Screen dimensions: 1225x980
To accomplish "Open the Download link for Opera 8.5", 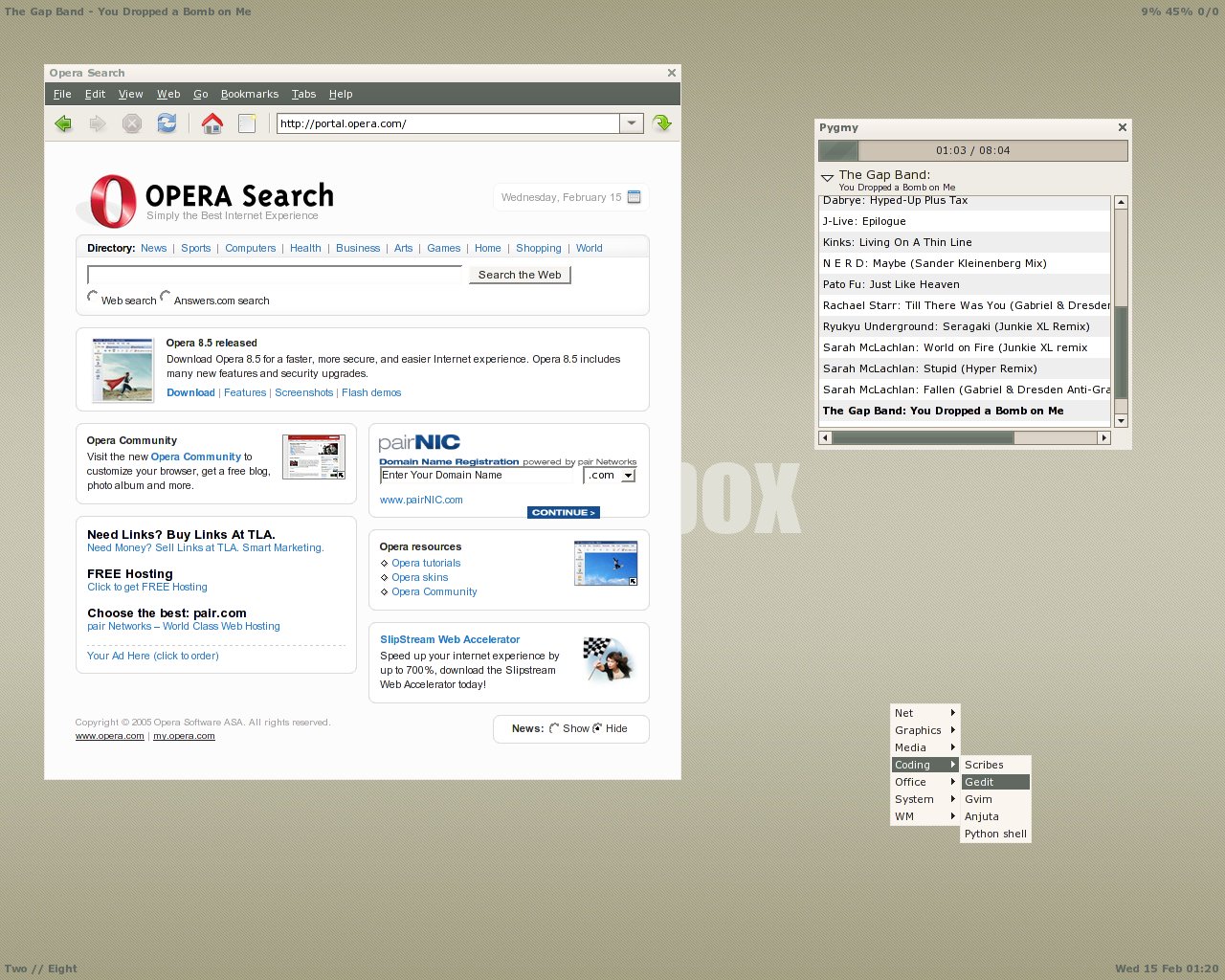I will pos(190,392).
